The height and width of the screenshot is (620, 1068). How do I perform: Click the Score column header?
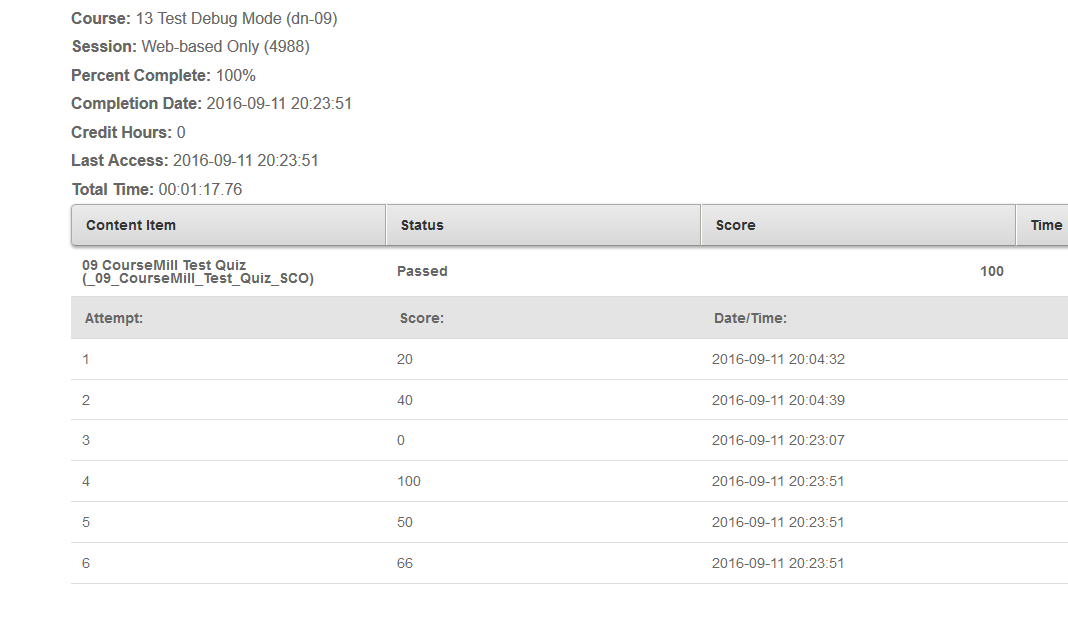tap(858, 225)
